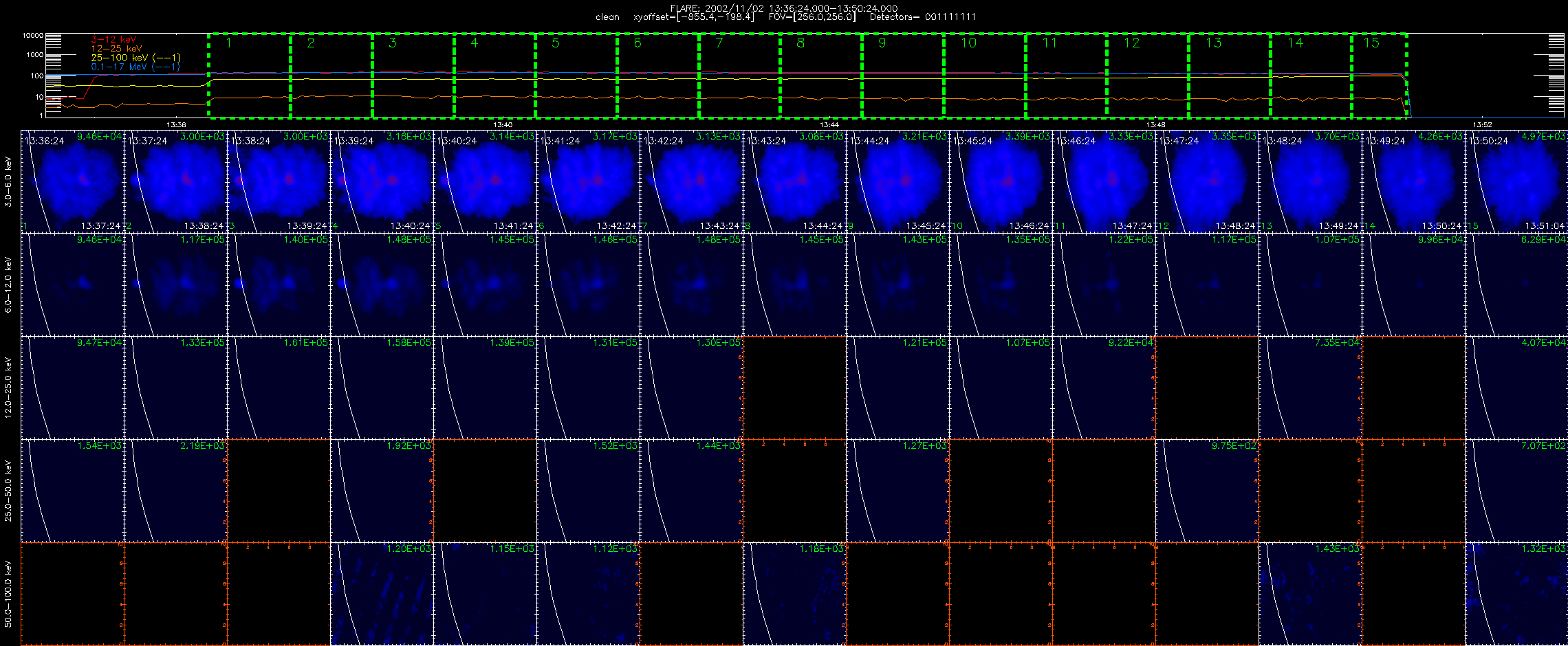Click the 4.97E+03 value label

point(1544,137)
